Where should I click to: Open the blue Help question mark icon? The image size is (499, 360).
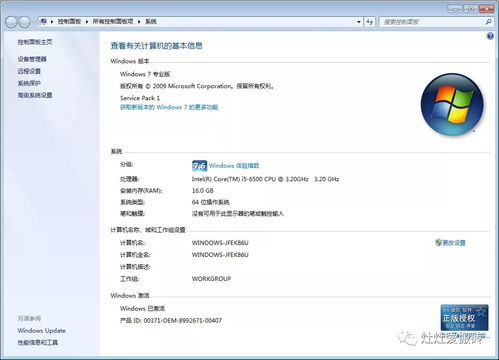coord(490,36)
